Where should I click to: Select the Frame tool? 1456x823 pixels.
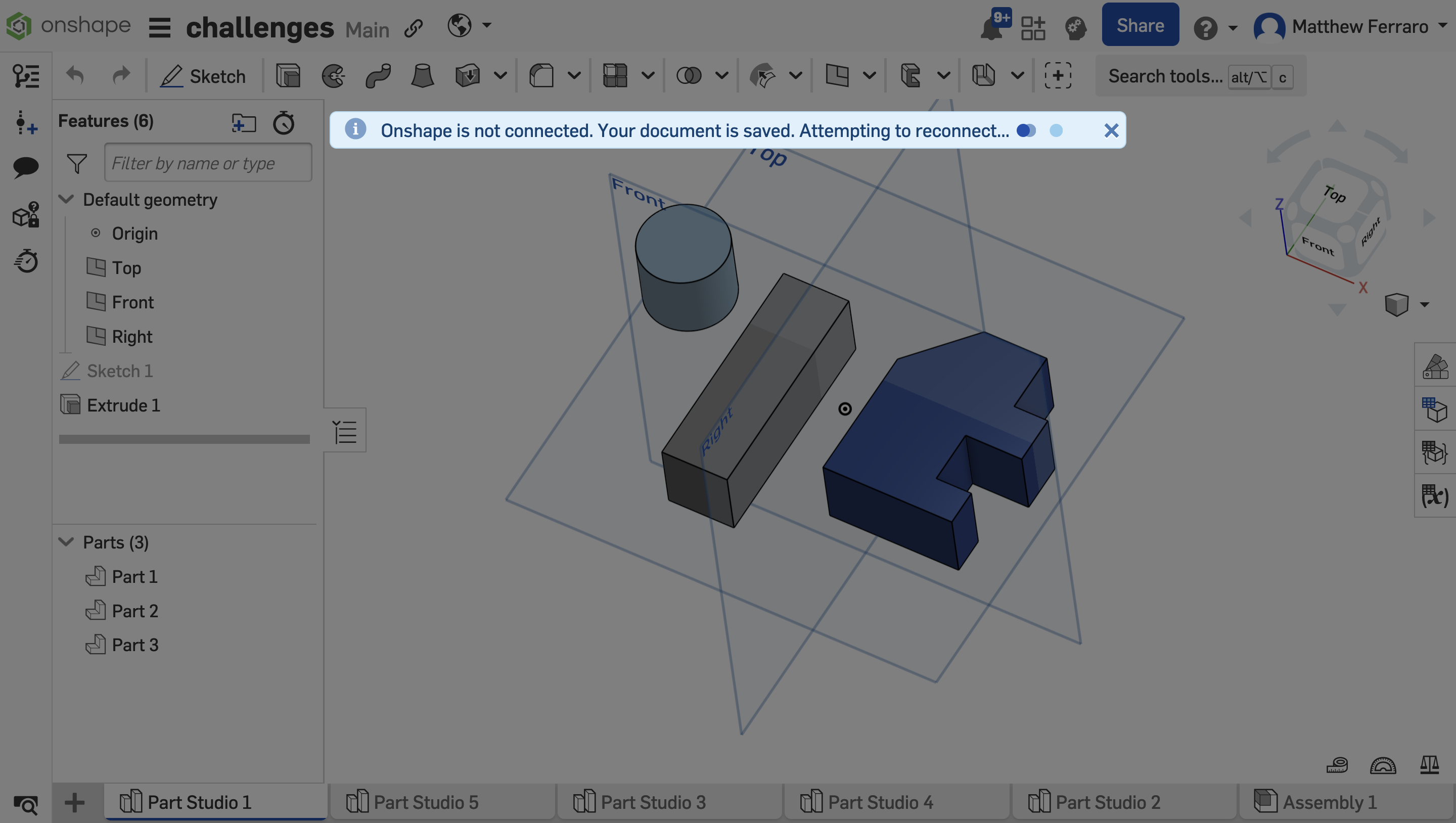pyautogui.click(x=983, y=76)
